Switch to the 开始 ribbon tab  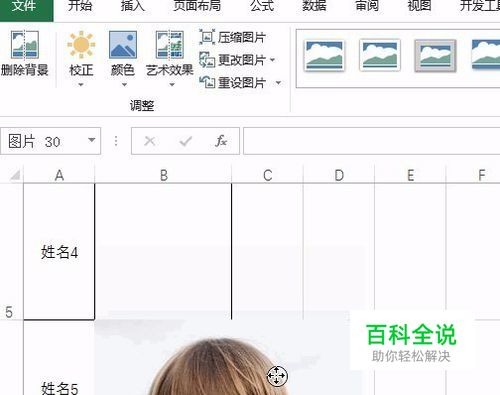tap(80, 6)
